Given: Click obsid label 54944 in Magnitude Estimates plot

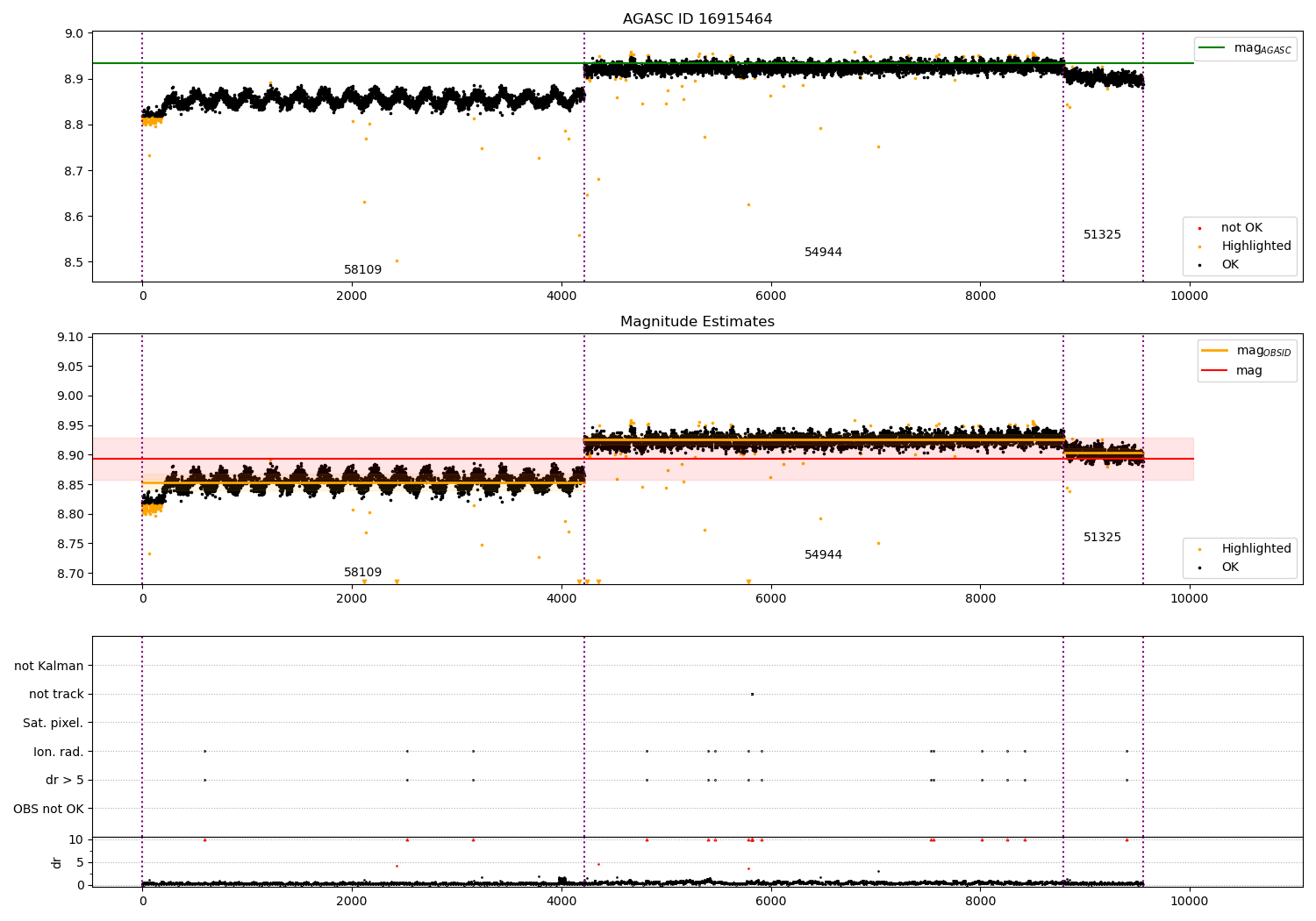Looking at the screenshot, I should click(823, 555).
